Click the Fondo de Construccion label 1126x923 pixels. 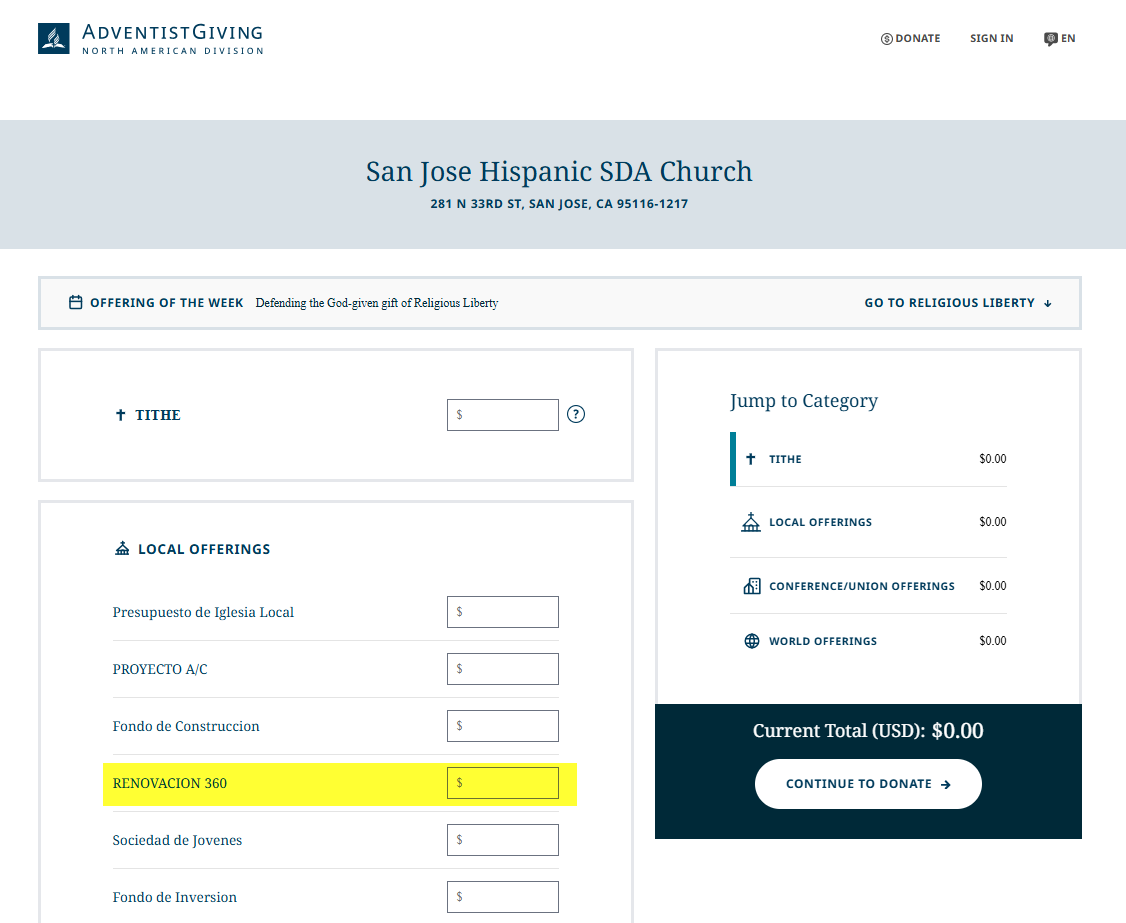(186, 726)
